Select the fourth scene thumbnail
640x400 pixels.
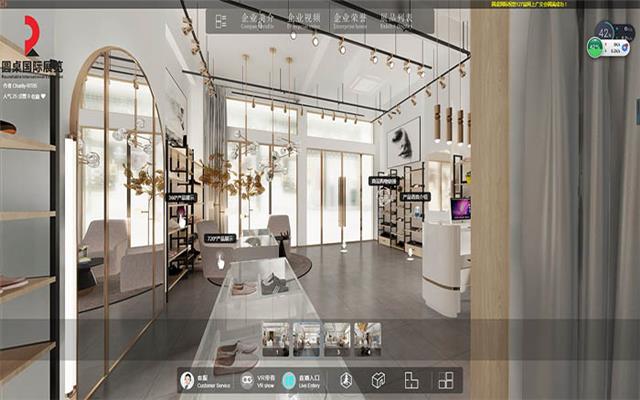point(367,338)
